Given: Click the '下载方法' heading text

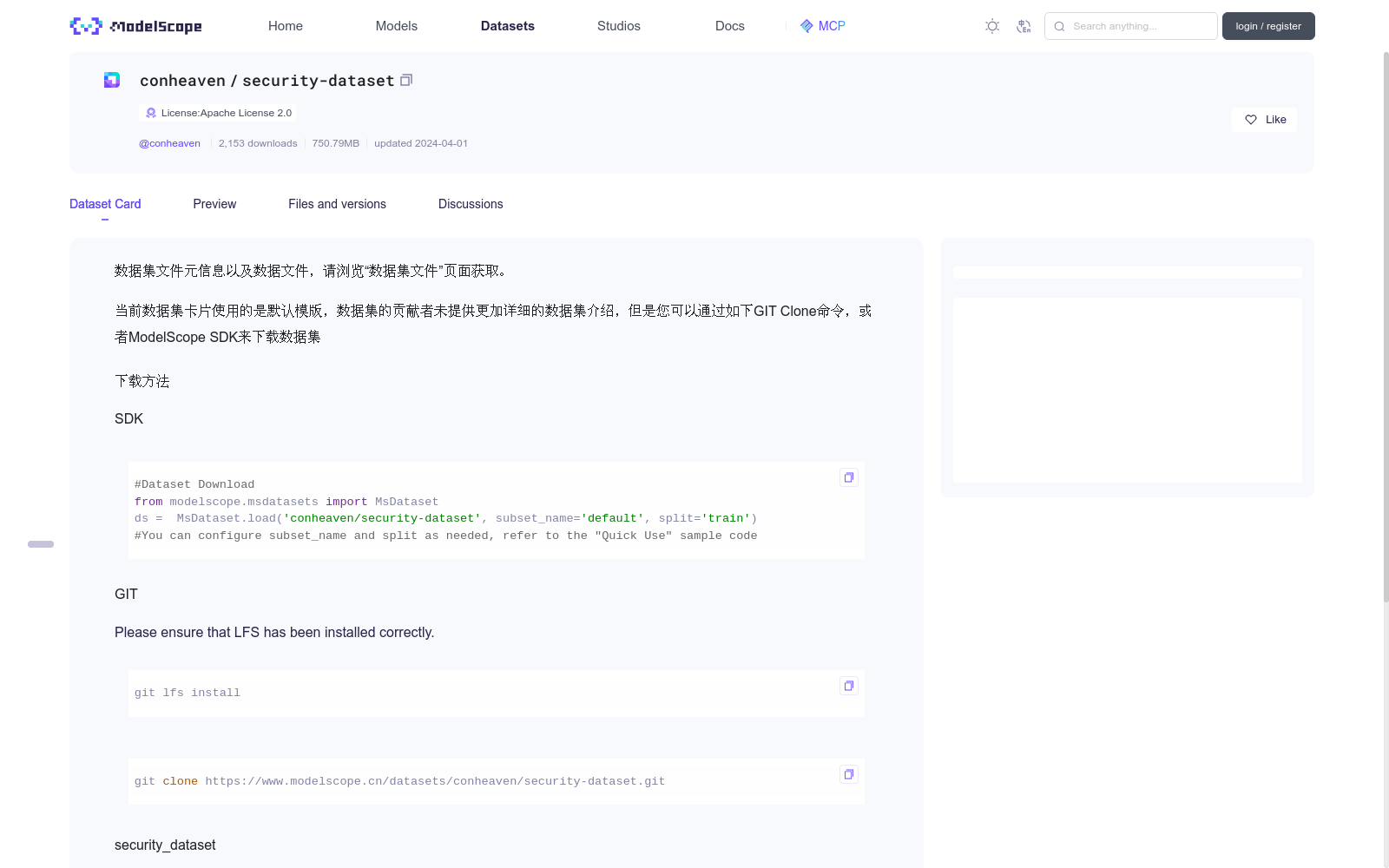Looking at the screenshot, I should click(x=142, y=381).
